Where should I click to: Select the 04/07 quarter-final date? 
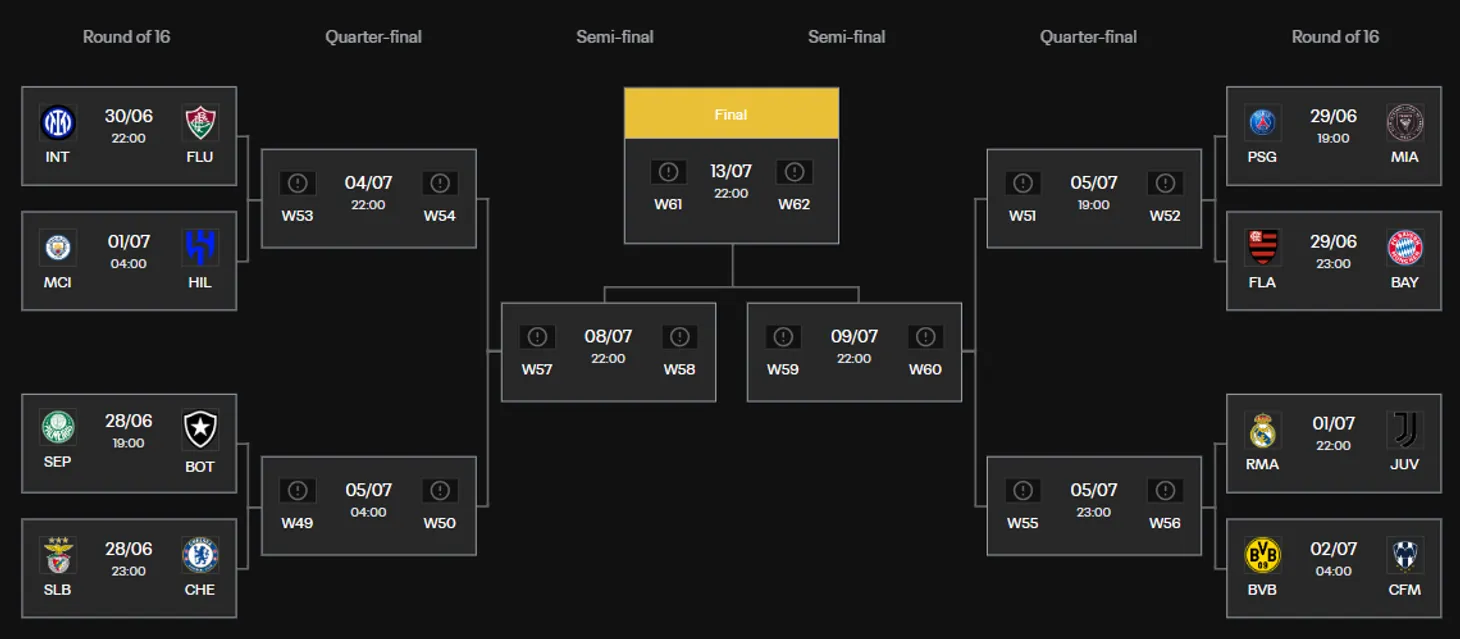[x=368, y=183]
